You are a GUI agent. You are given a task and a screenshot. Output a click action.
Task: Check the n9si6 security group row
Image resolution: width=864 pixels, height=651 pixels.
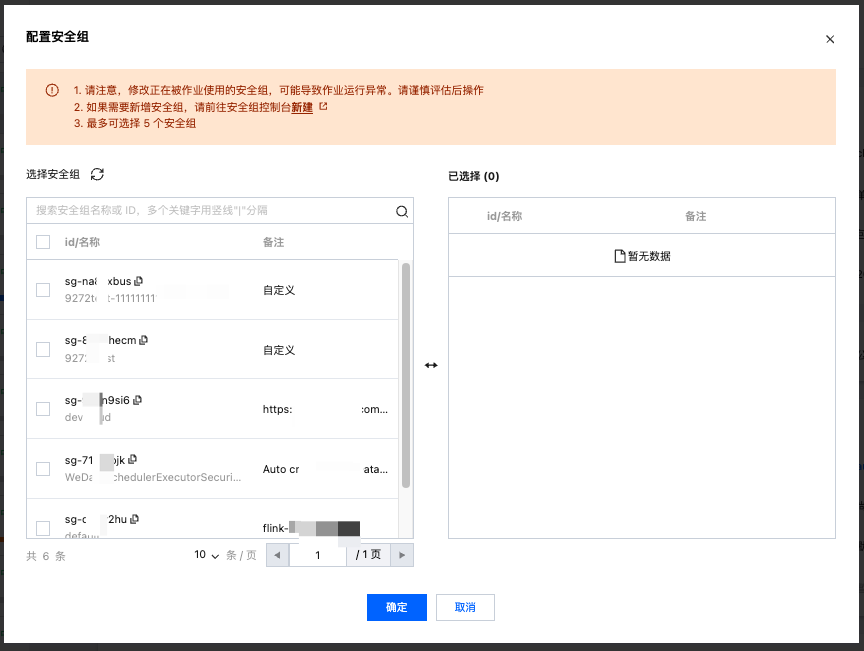(43, 409)
